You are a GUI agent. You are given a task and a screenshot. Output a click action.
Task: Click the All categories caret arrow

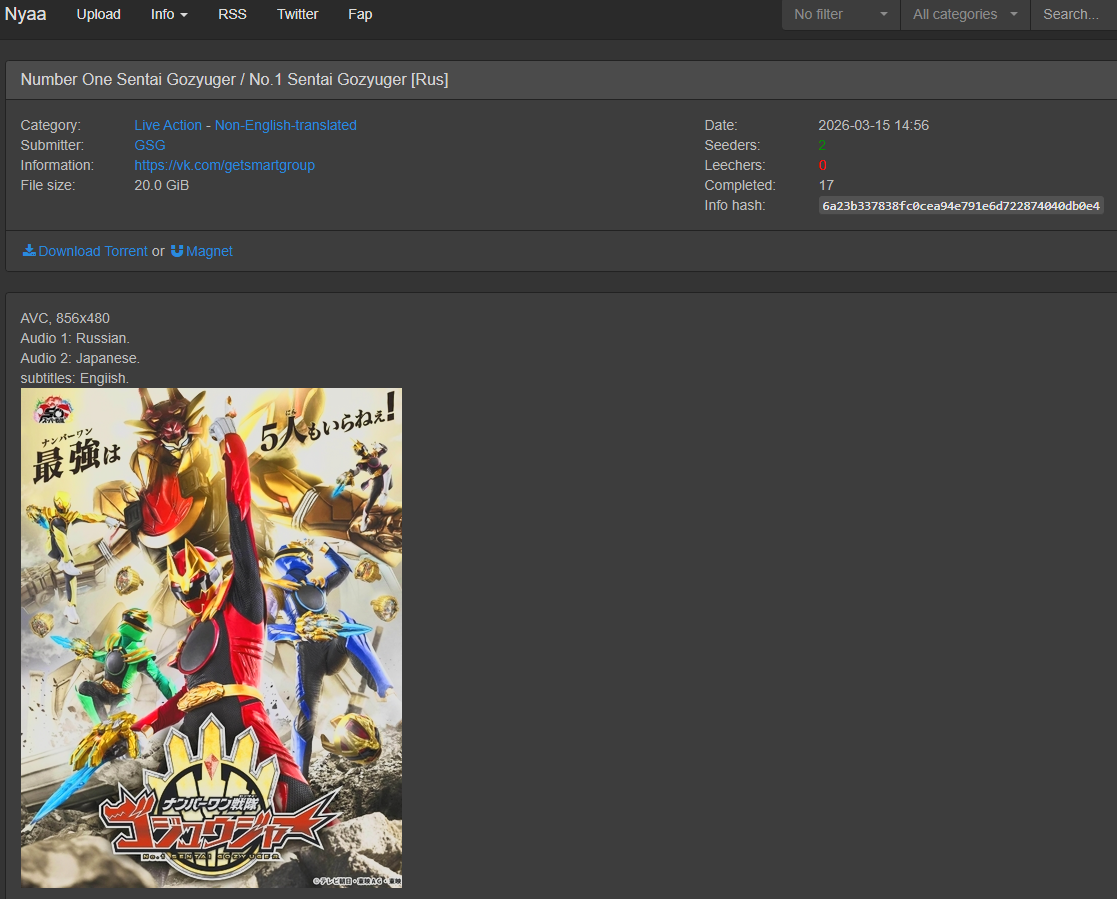[x=1014, y=14]
